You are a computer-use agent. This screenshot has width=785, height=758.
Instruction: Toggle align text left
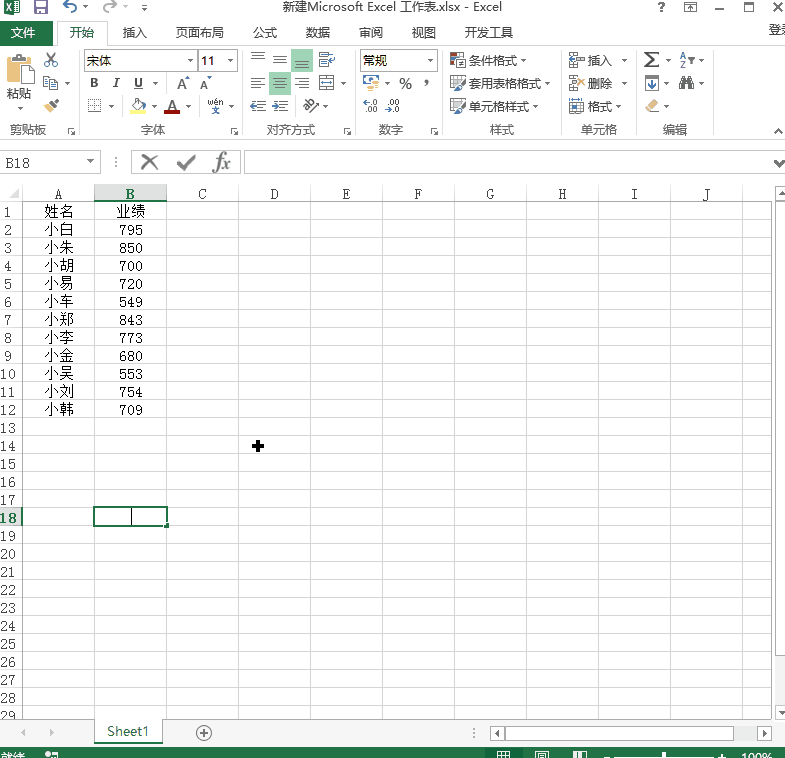click(x=258, y=83)
